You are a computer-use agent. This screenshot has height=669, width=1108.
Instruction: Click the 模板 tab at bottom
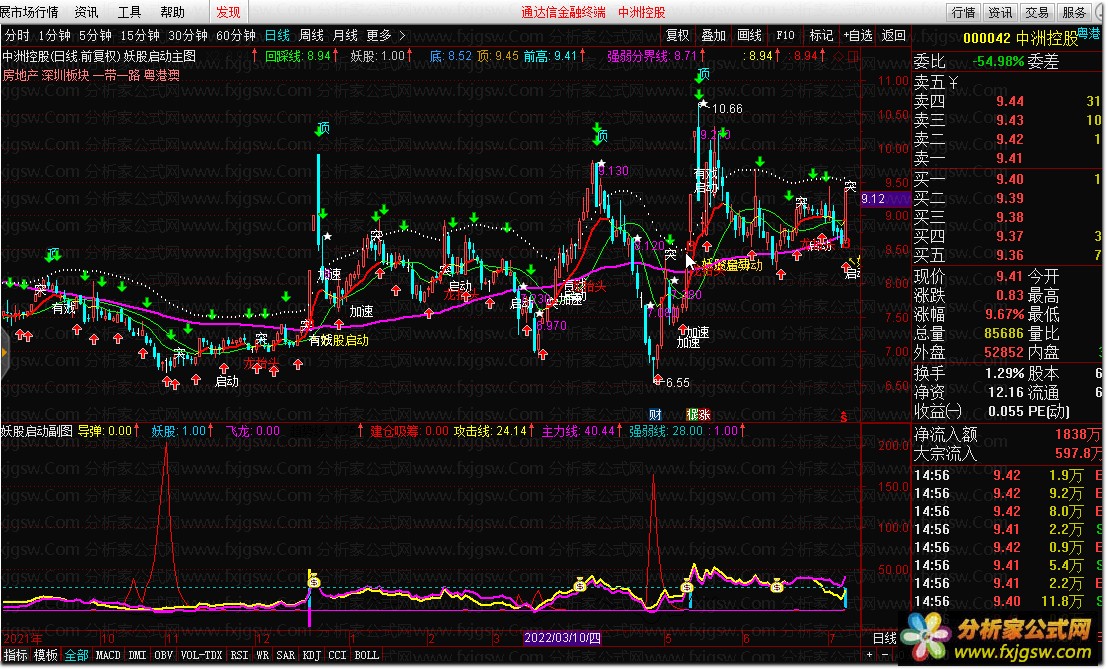point(46,656)
